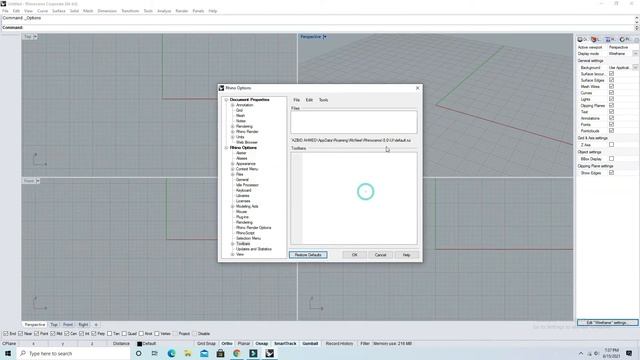Click the Restore Defaults button
Viewport: 640px width, 360px height.
click(308, 255)
